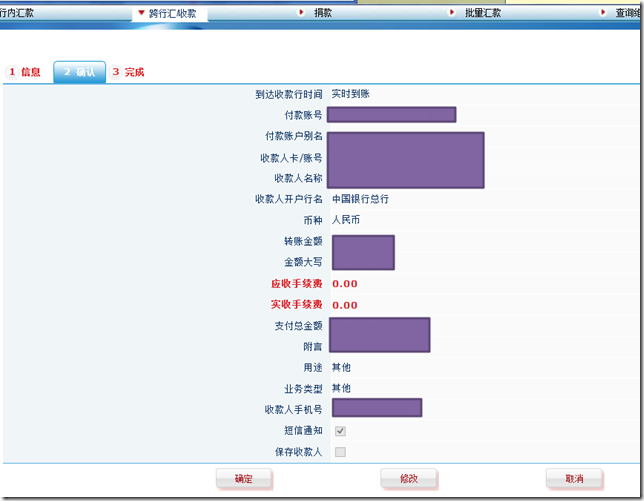Click the 转账金额 label
Screen dimensions: 644x501
click(304, 241)
